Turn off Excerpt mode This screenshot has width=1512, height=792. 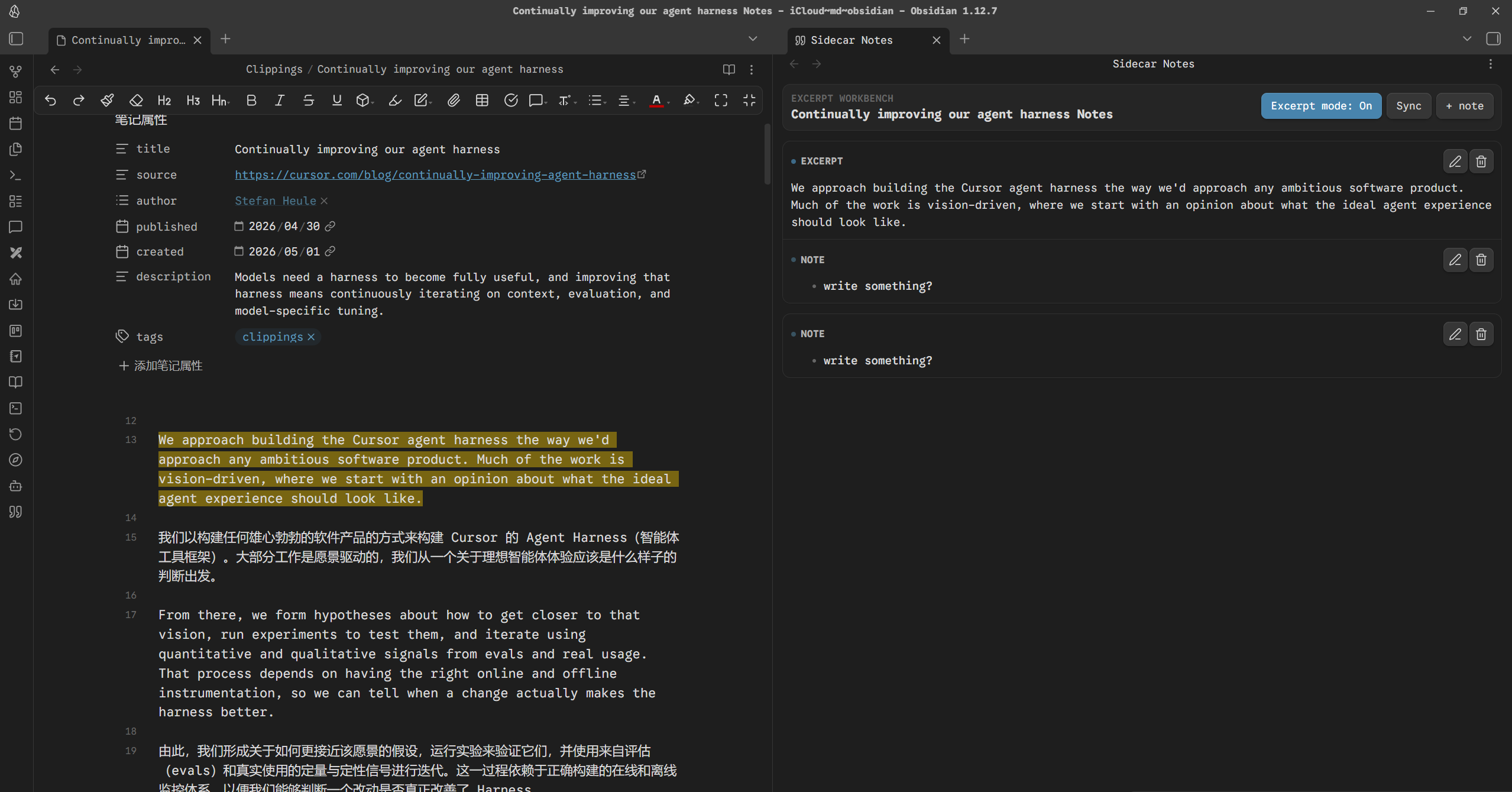1321,106
